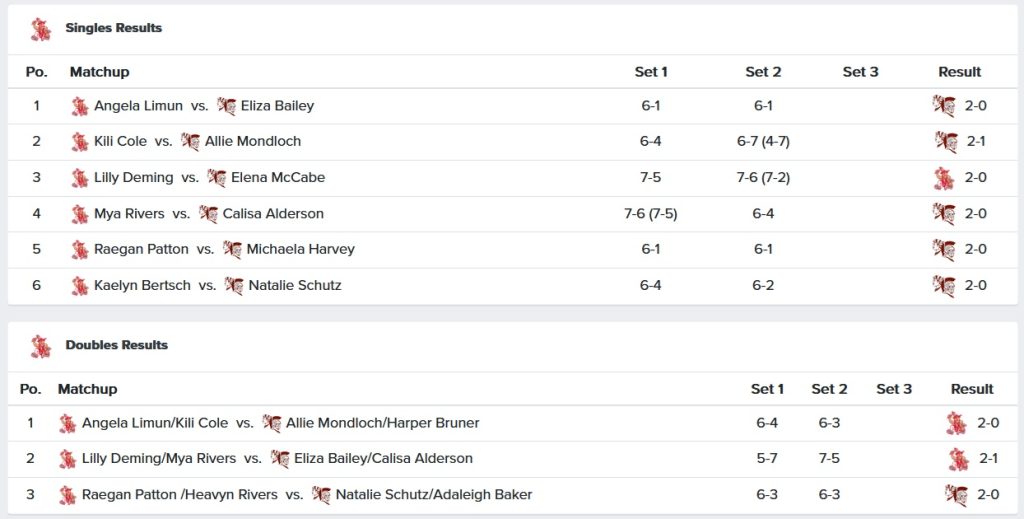This screenshot has width=1024, height=519.
Task: Click the team icon before Michaela Harvey
Action: (x=232, y=250)
